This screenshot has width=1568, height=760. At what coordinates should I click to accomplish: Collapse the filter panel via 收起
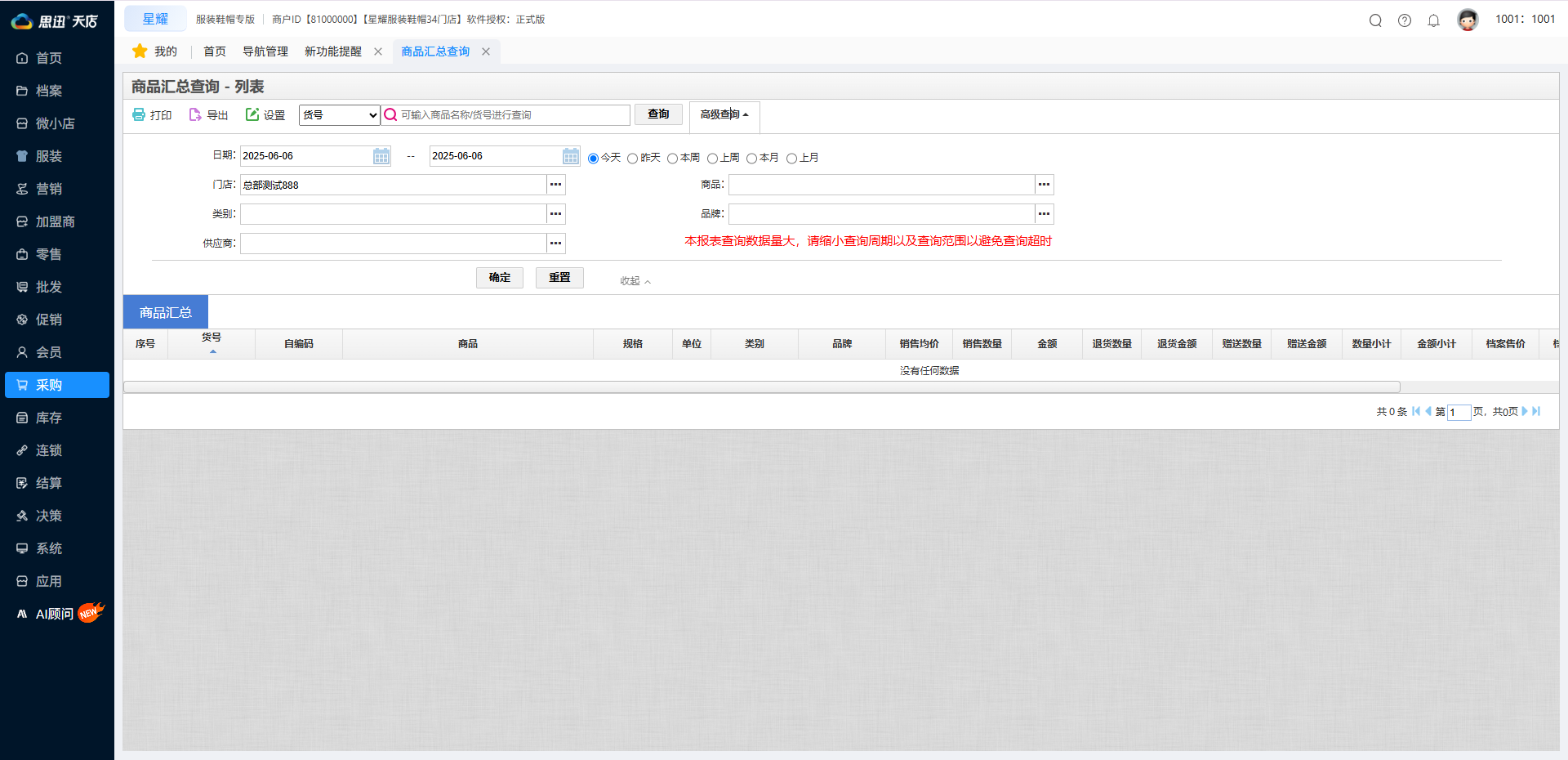point(635,280)
